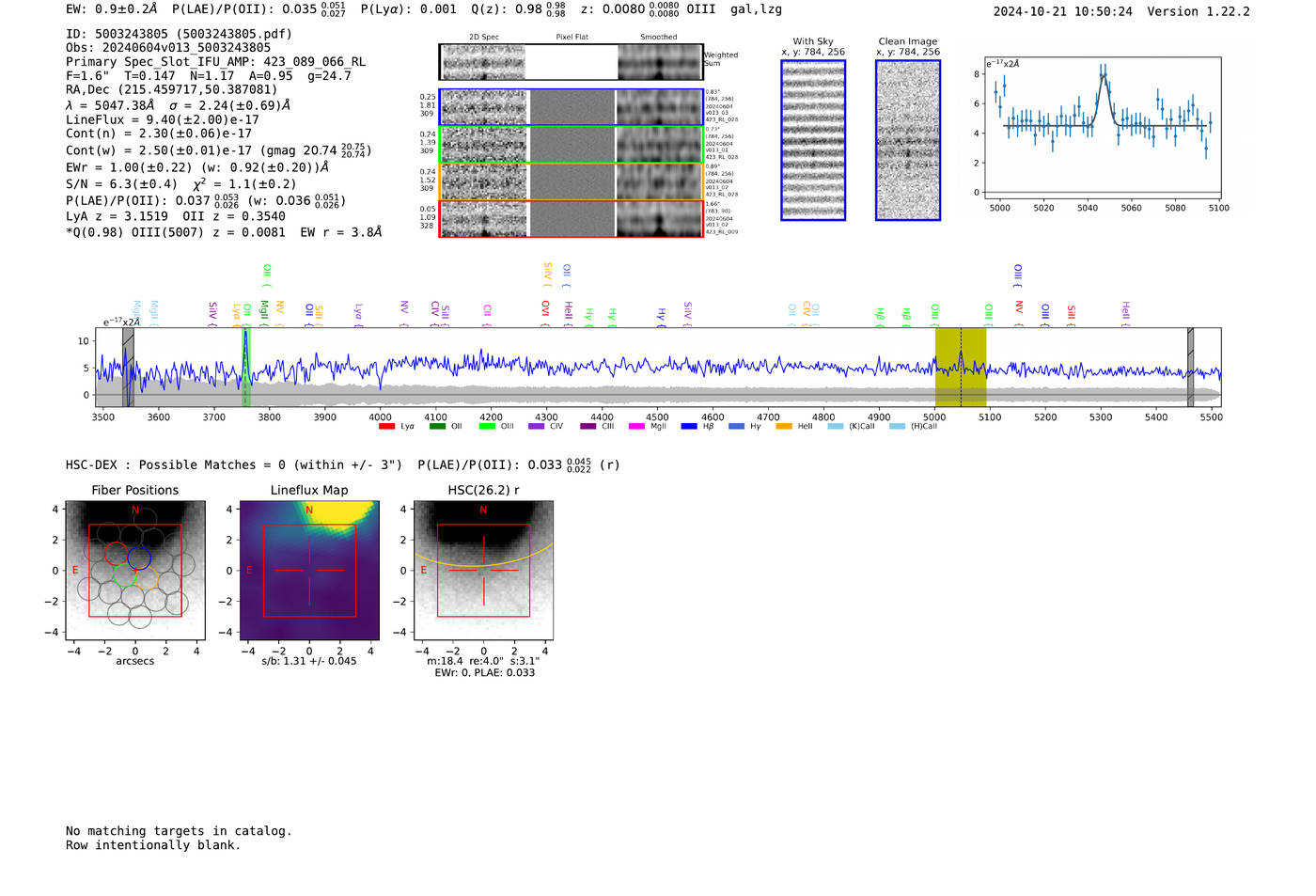Click the dark green OII legend swatch
Image resolution: width=1316 pixels, height=896 pixels.
click(437, 427)
